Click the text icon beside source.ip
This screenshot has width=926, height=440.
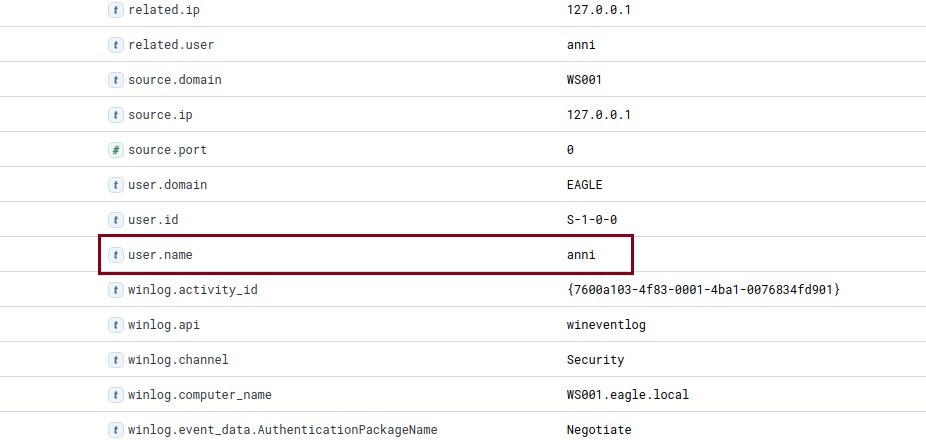pos(116,115)
